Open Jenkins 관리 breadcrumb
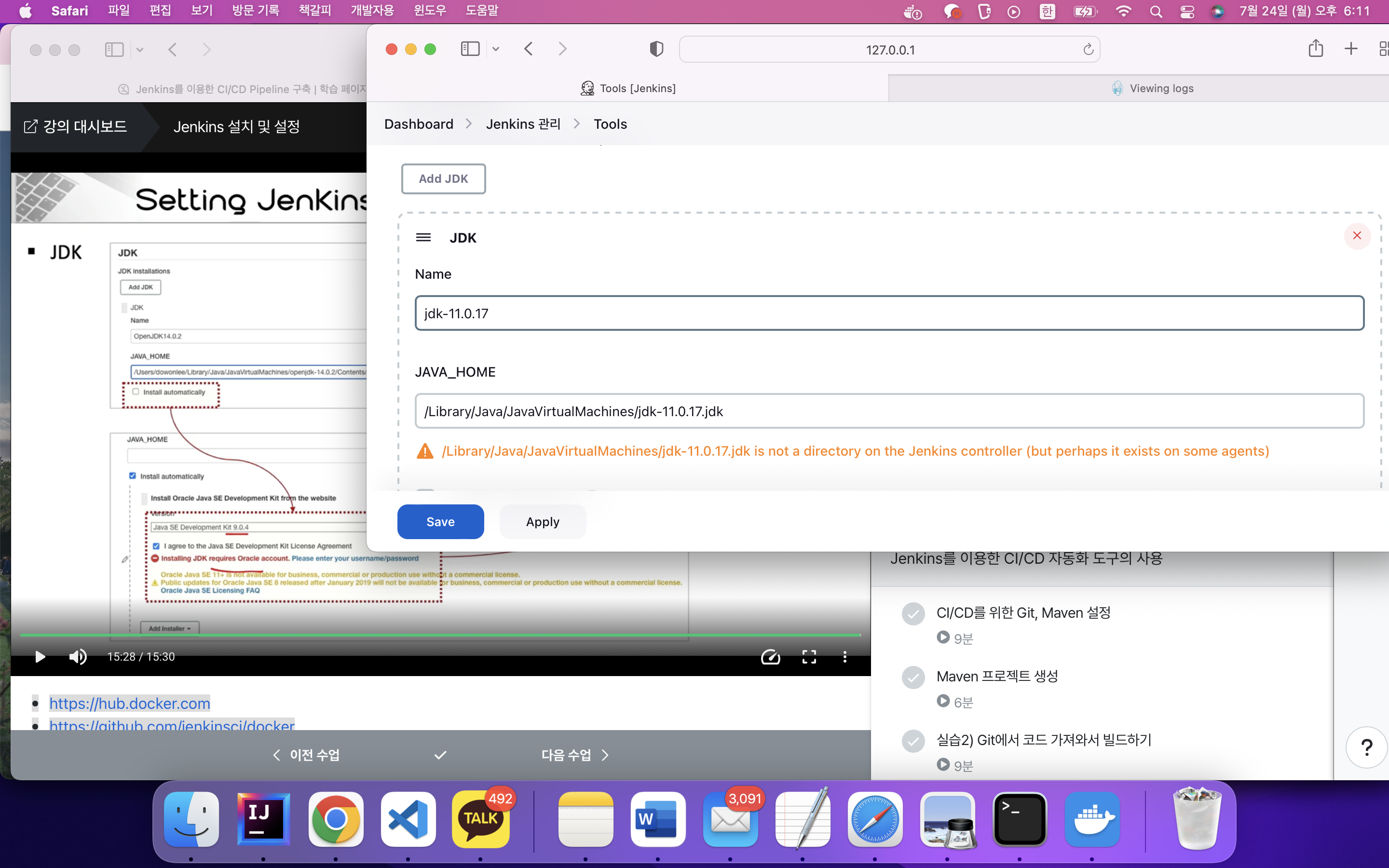 tap(523, 124)
